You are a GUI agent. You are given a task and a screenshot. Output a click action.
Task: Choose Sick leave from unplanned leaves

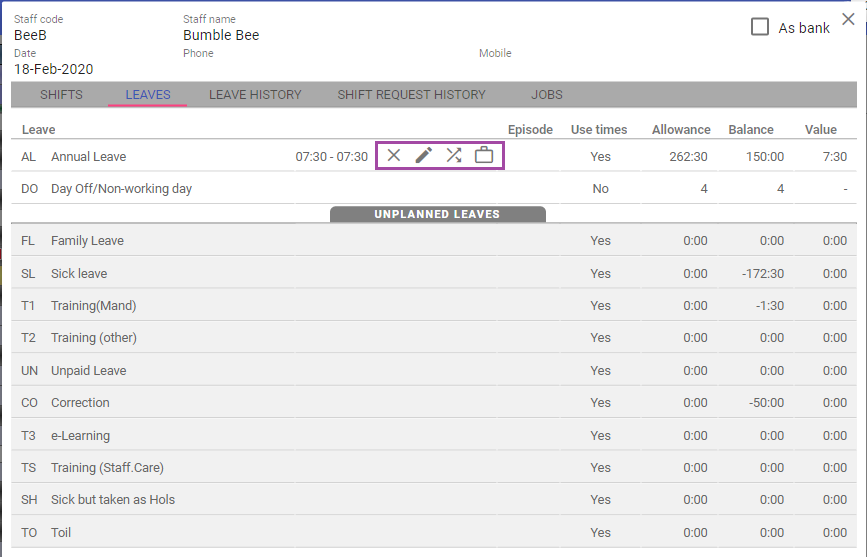pos(79,274)
